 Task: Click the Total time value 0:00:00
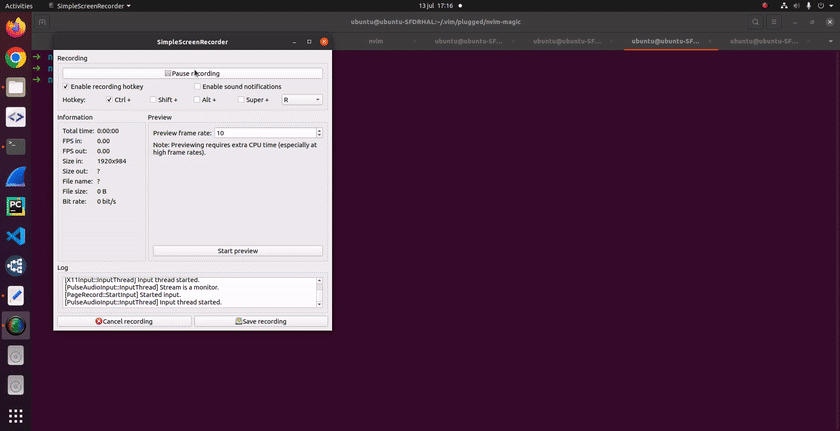[x=108, y=131]
